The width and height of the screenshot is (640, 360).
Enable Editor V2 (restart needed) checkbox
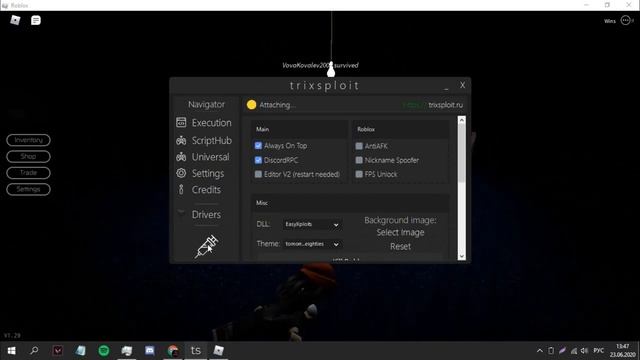258,174
